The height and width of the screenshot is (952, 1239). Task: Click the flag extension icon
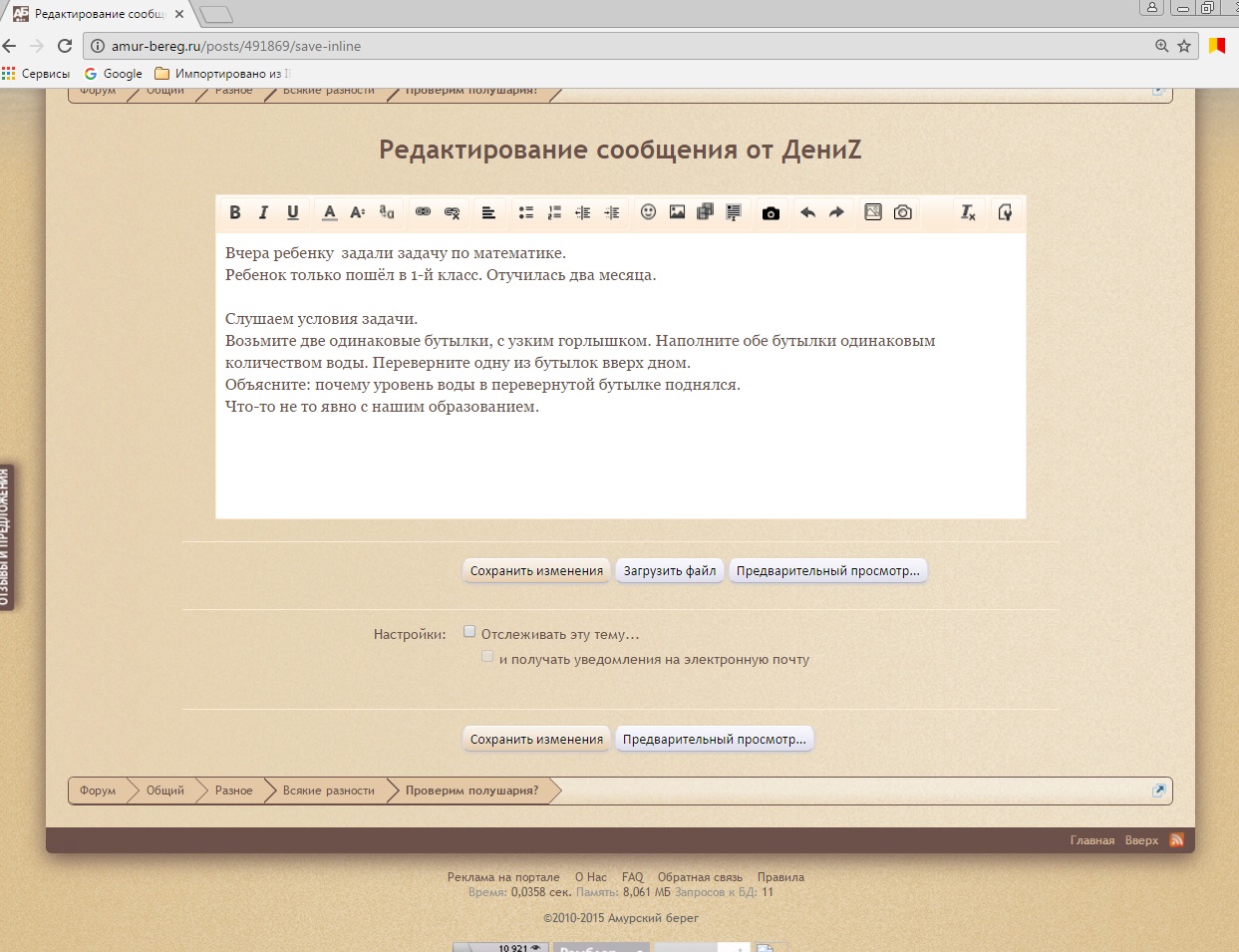point(1217,46)
